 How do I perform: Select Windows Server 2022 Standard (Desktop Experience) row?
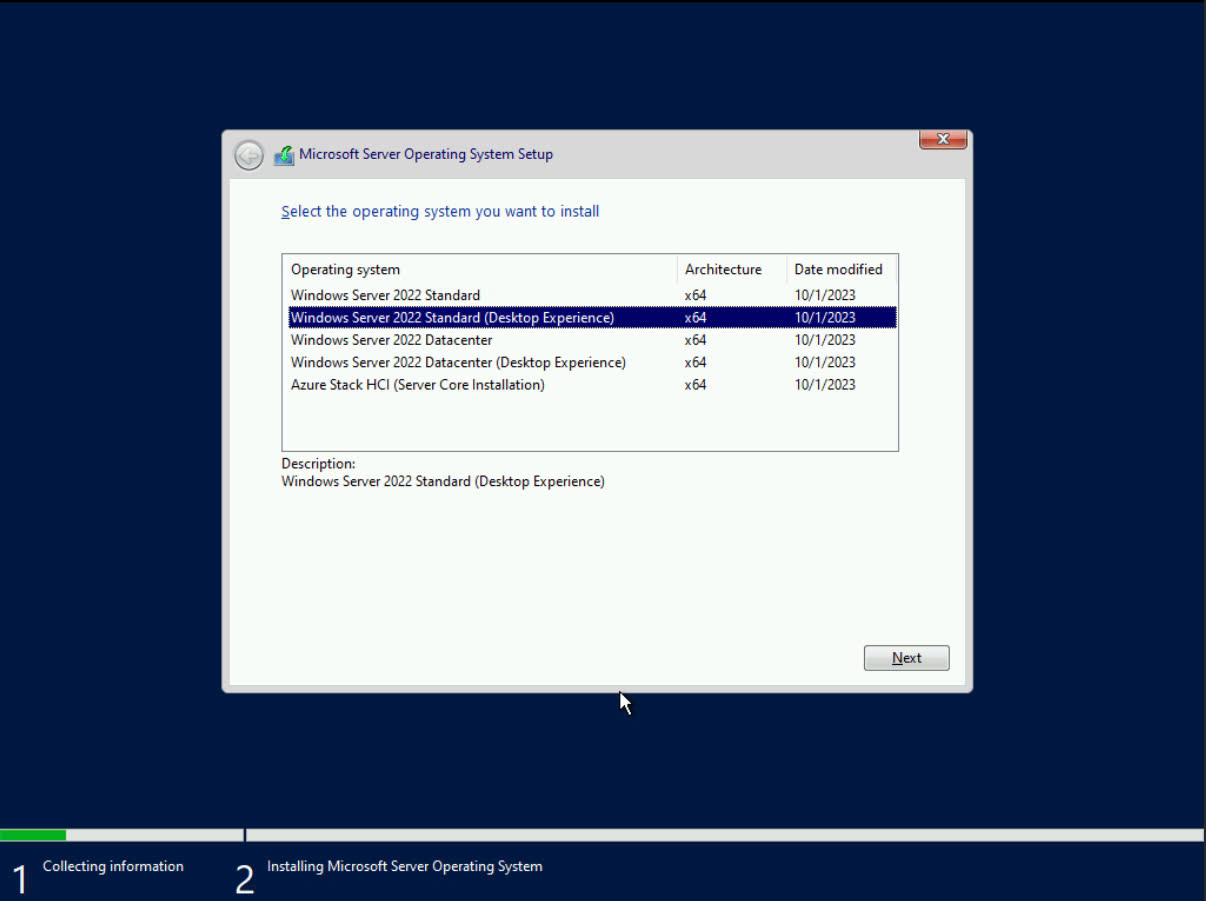coord(592,317)
